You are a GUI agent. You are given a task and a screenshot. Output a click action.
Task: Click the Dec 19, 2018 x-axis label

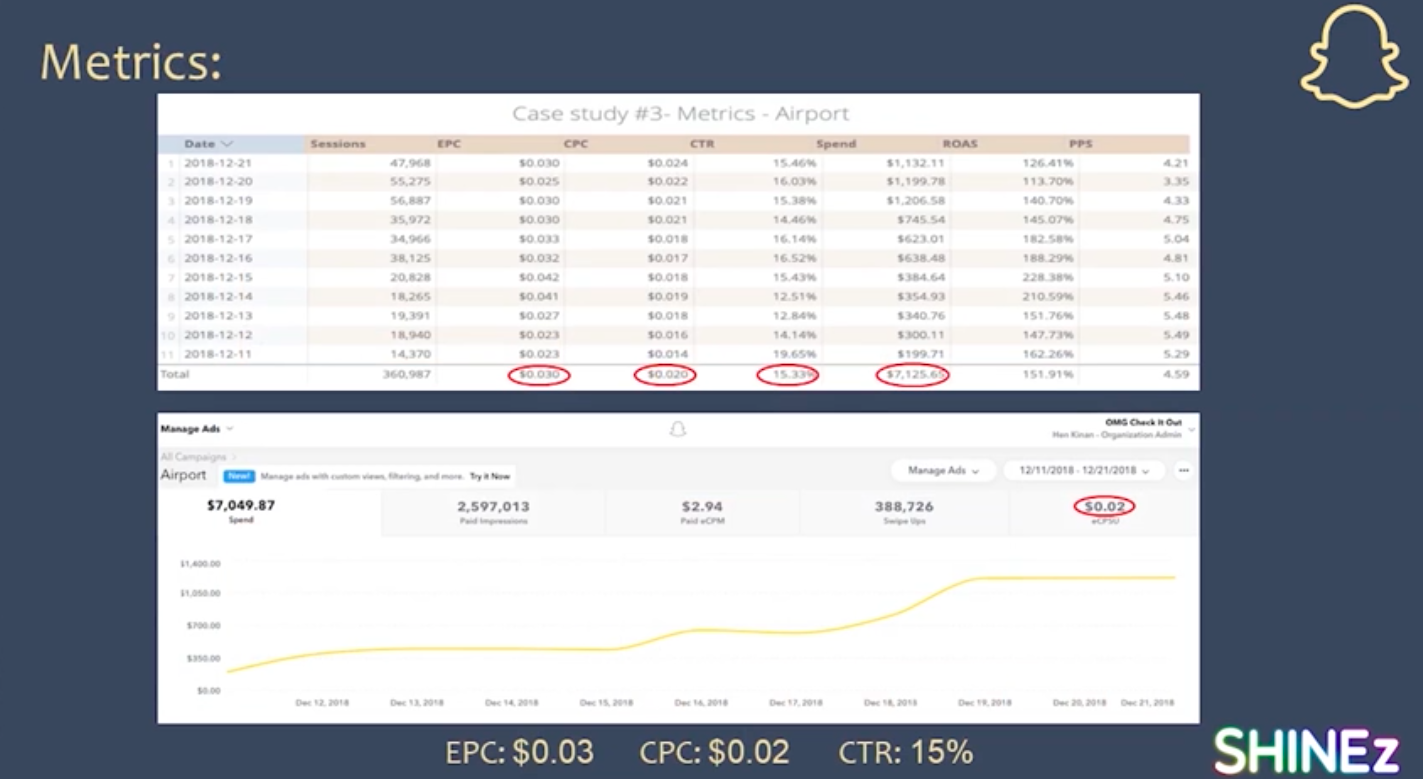click(984, 703)
